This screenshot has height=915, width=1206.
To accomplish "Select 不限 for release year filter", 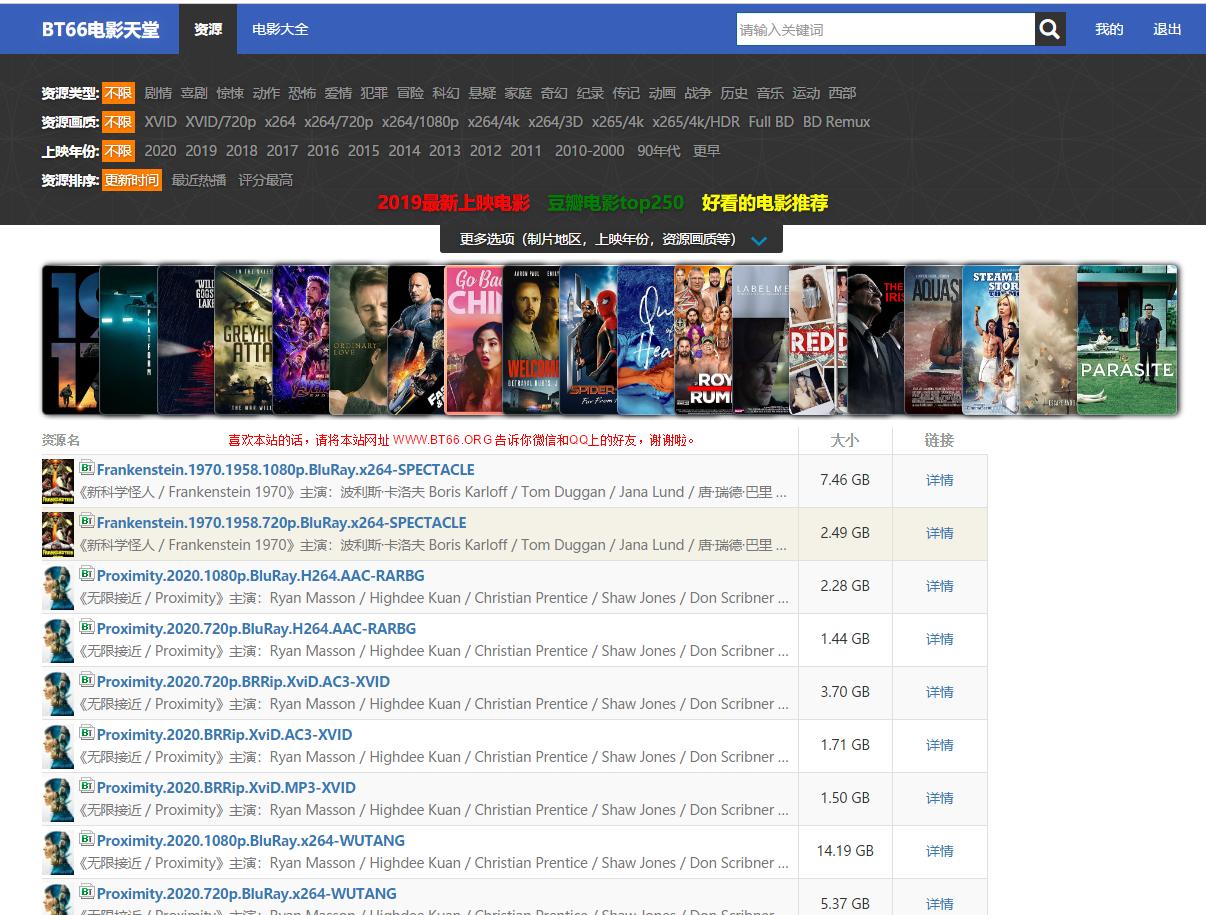I will (x=118, y=151).
